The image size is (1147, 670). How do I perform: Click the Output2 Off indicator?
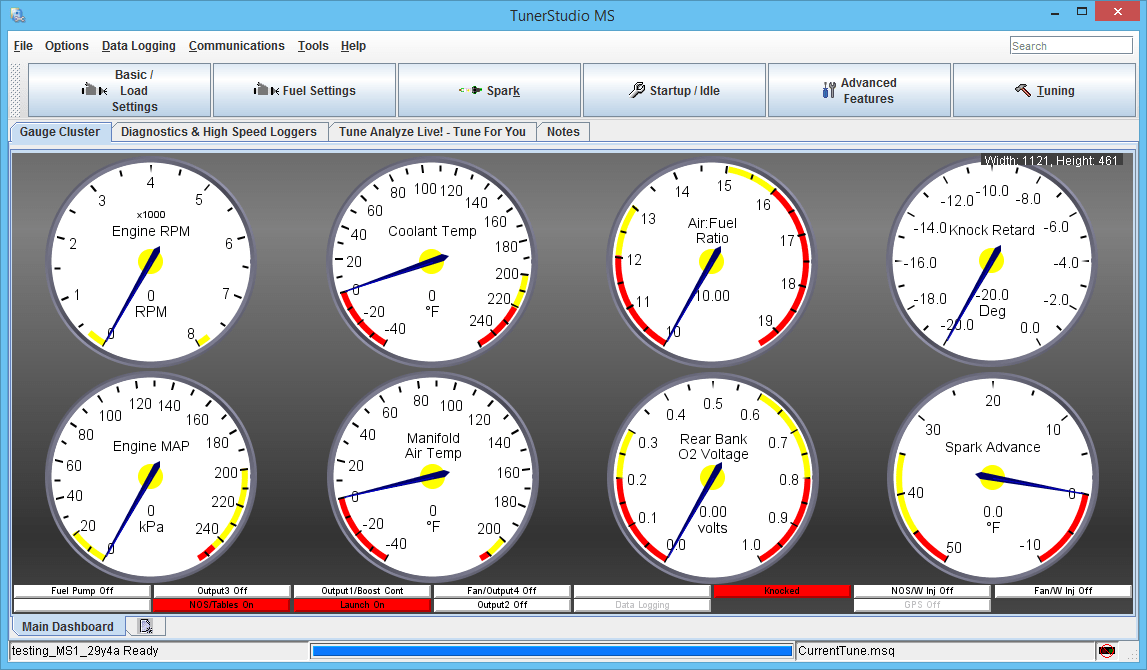(x=502, y=605)
